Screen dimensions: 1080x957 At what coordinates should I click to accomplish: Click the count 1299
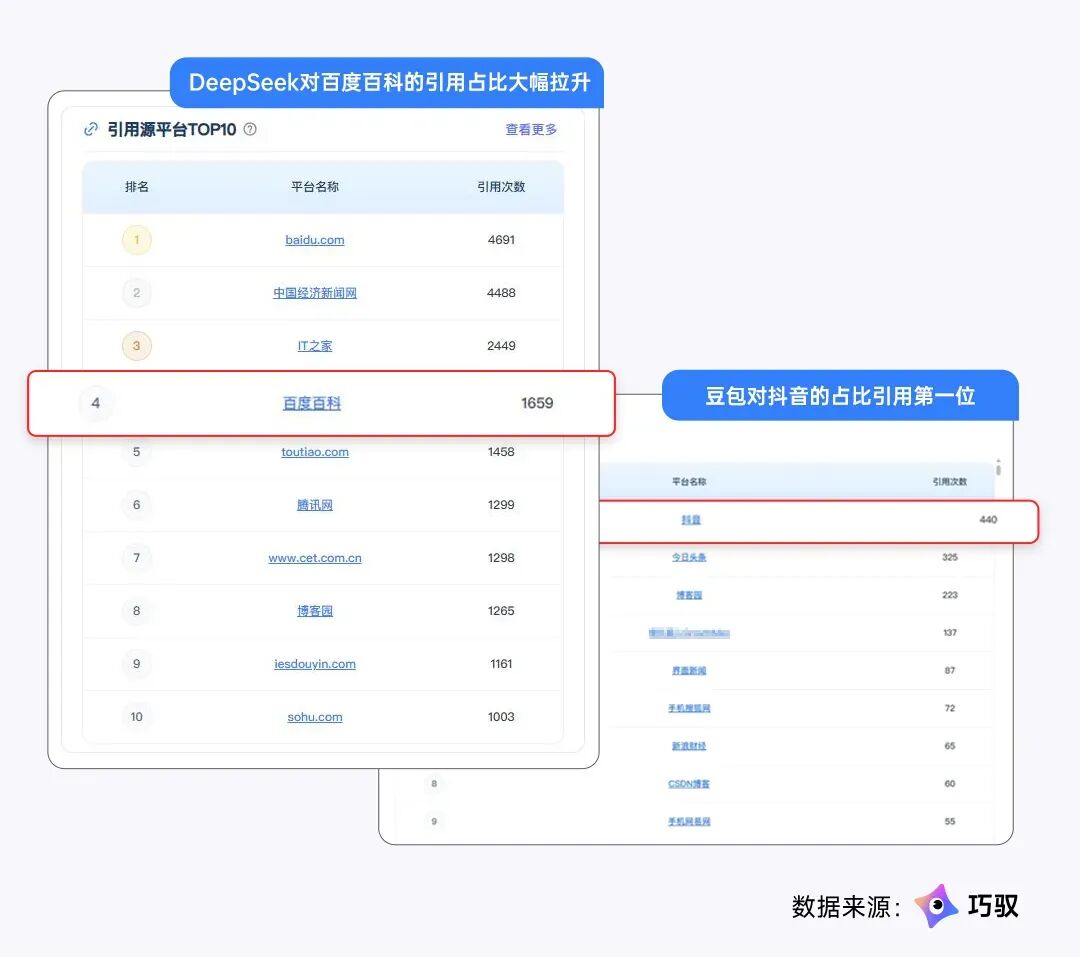501,505
